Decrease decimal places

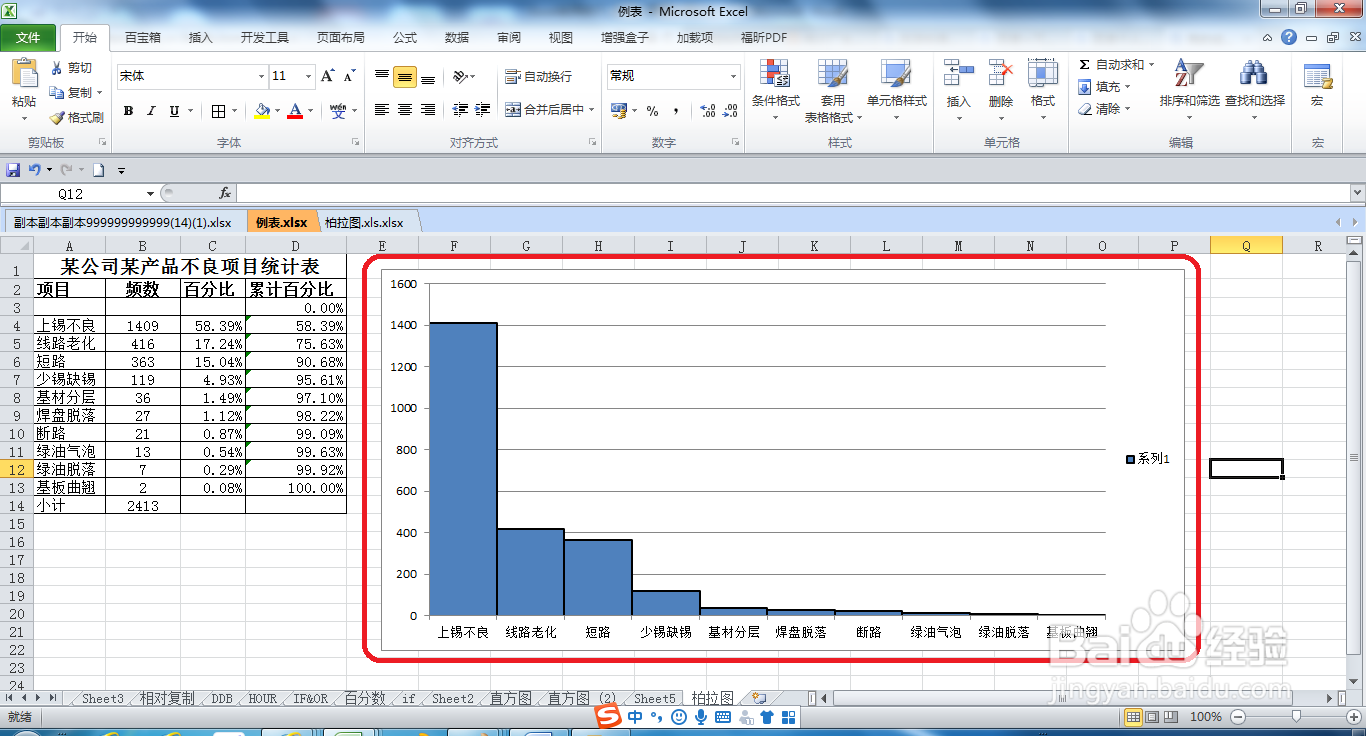[x=732, y=111]
